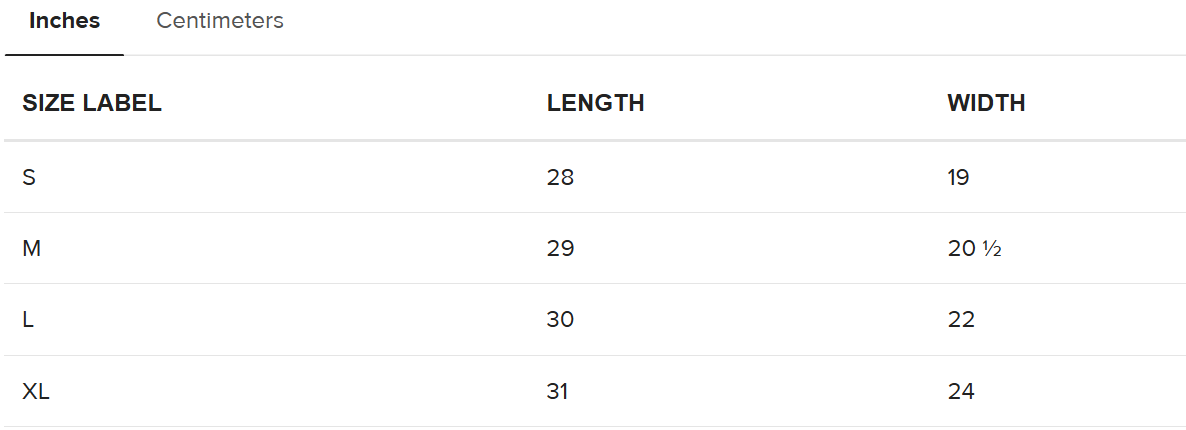1186x430 pixels.
Task: Select the M size label cell
Action: pos(31,249)
